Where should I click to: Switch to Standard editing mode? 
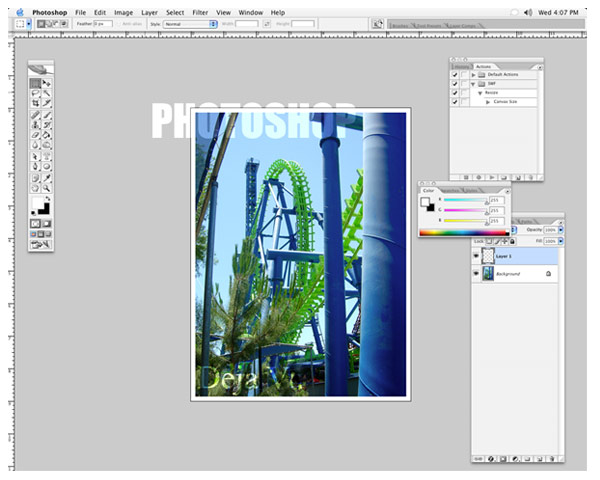(35, 224)
